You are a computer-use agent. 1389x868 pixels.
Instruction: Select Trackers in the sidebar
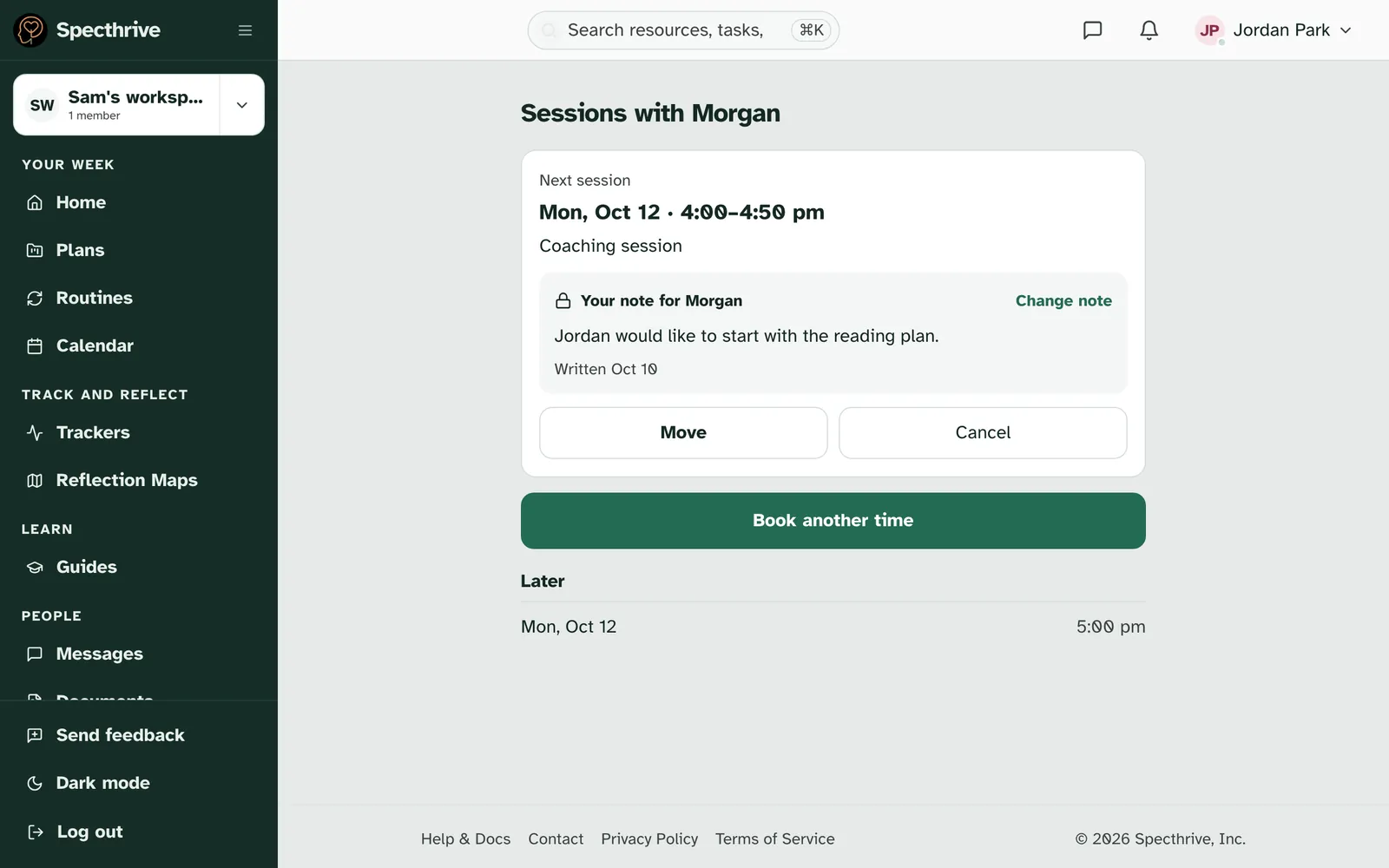point(139,432)
